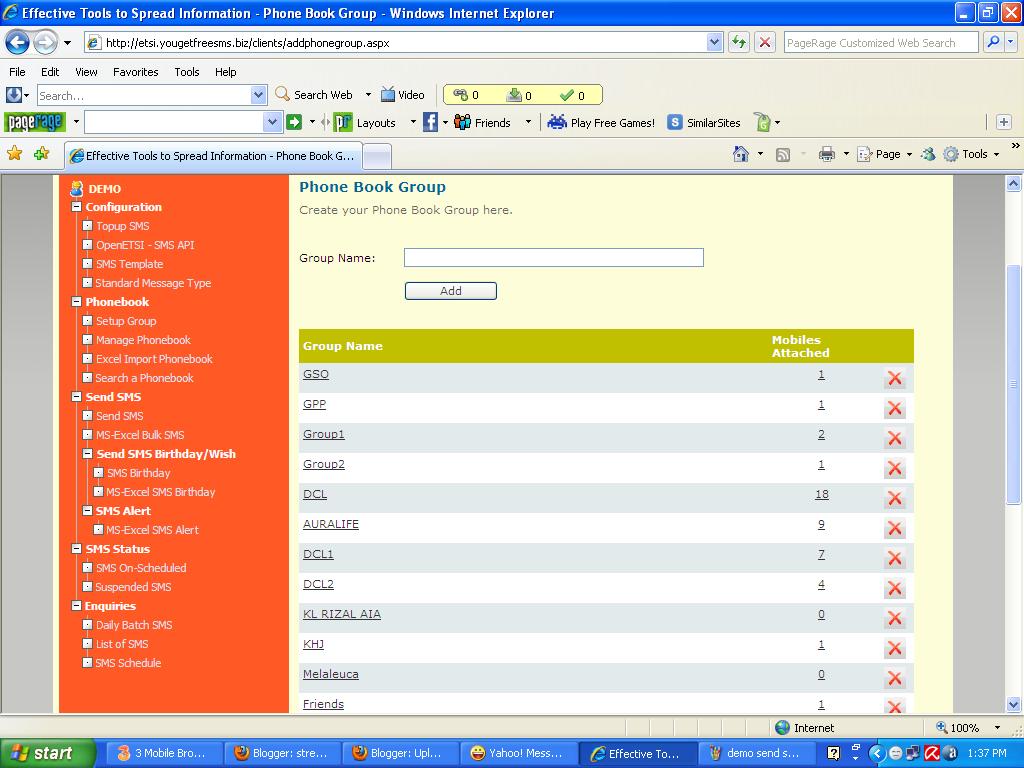This screenshot has width=1024, height=768.
Task: Delete the DCL2 group with red X
Action: [895, 588]
